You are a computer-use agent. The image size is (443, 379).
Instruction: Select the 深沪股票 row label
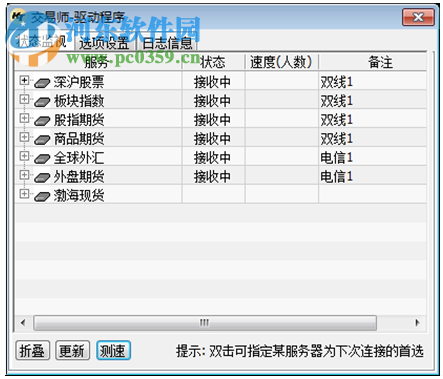pos(79,82)
